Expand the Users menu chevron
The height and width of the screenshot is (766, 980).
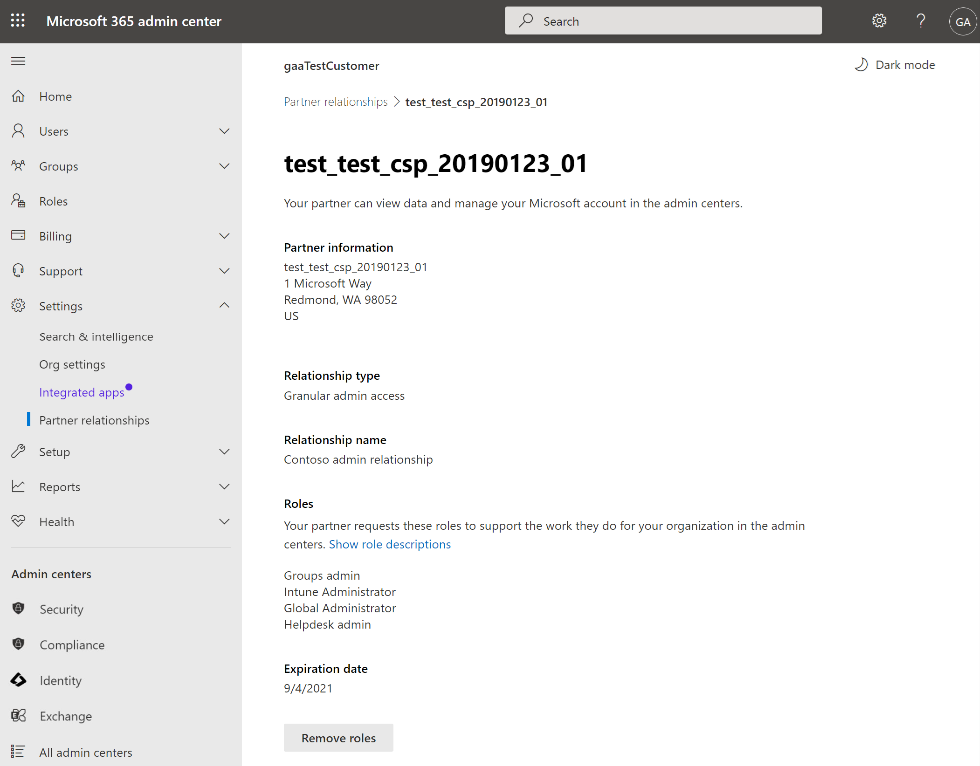(224, 131)
